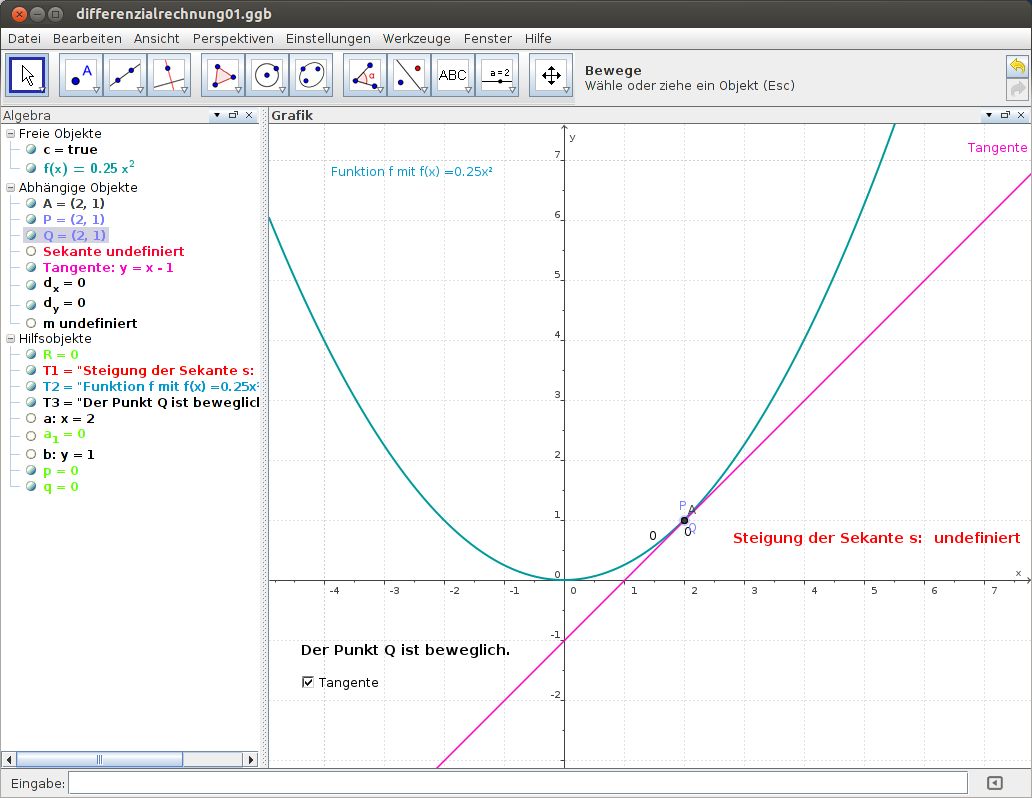Image resolution: width=1032 pixels, height=798 pixels.
Task: Select the Bewege arrow tool
Action: (x=25, y=75)
